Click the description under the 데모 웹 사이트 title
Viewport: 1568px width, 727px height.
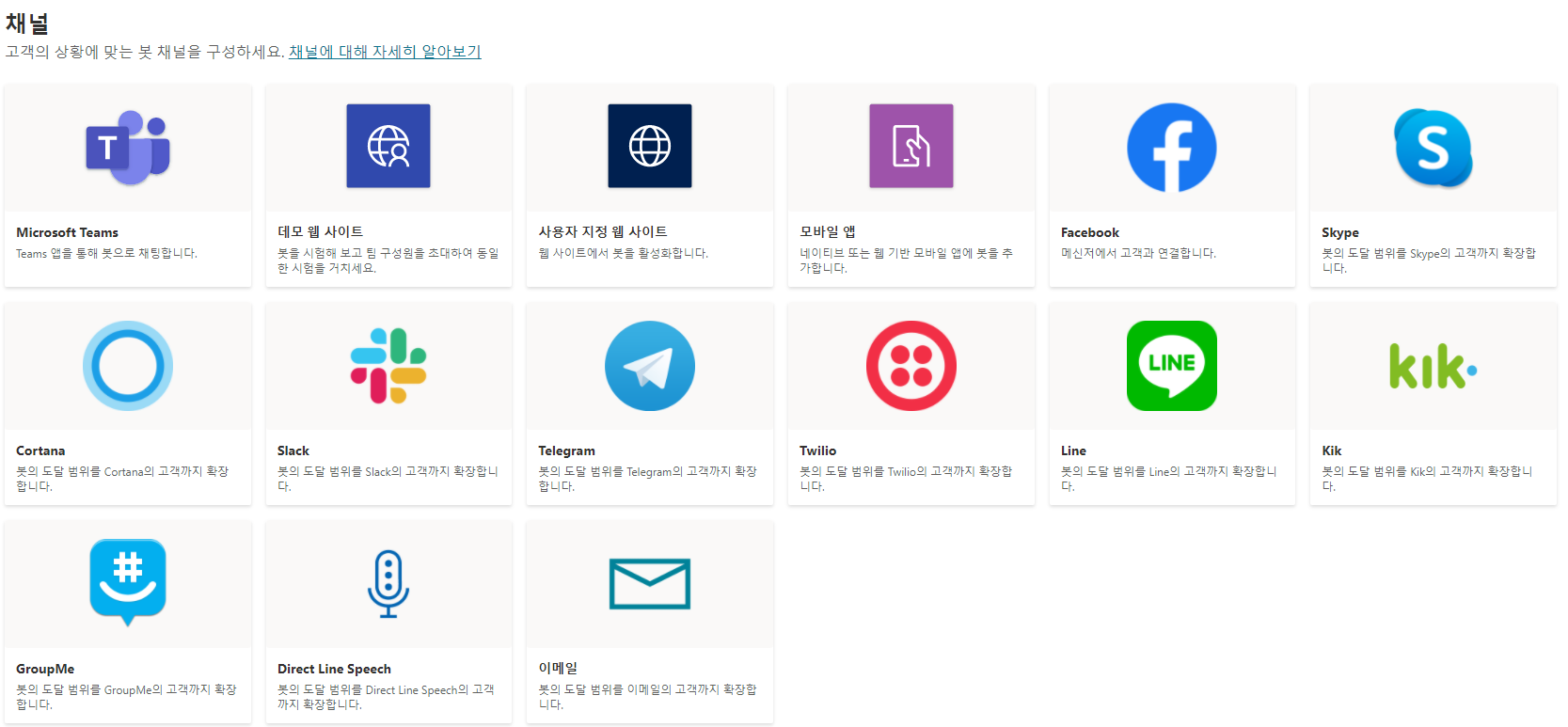coord(388,261)
